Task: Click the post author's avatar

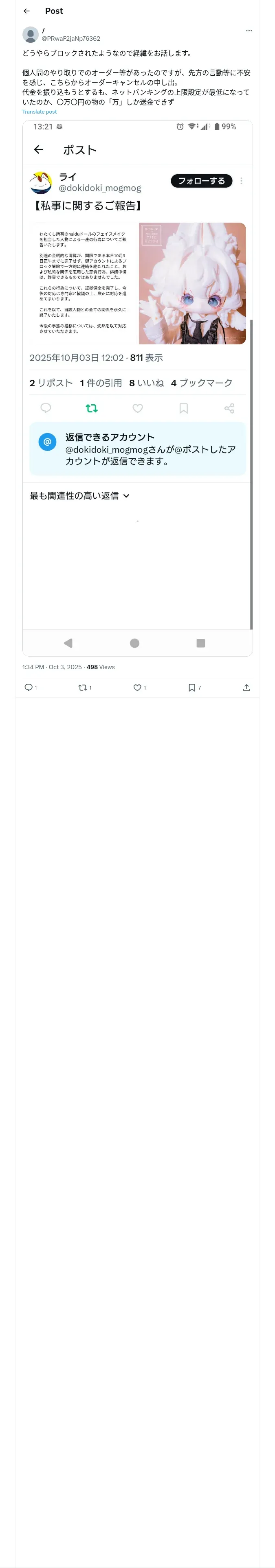Action: [x=31, y=34]
